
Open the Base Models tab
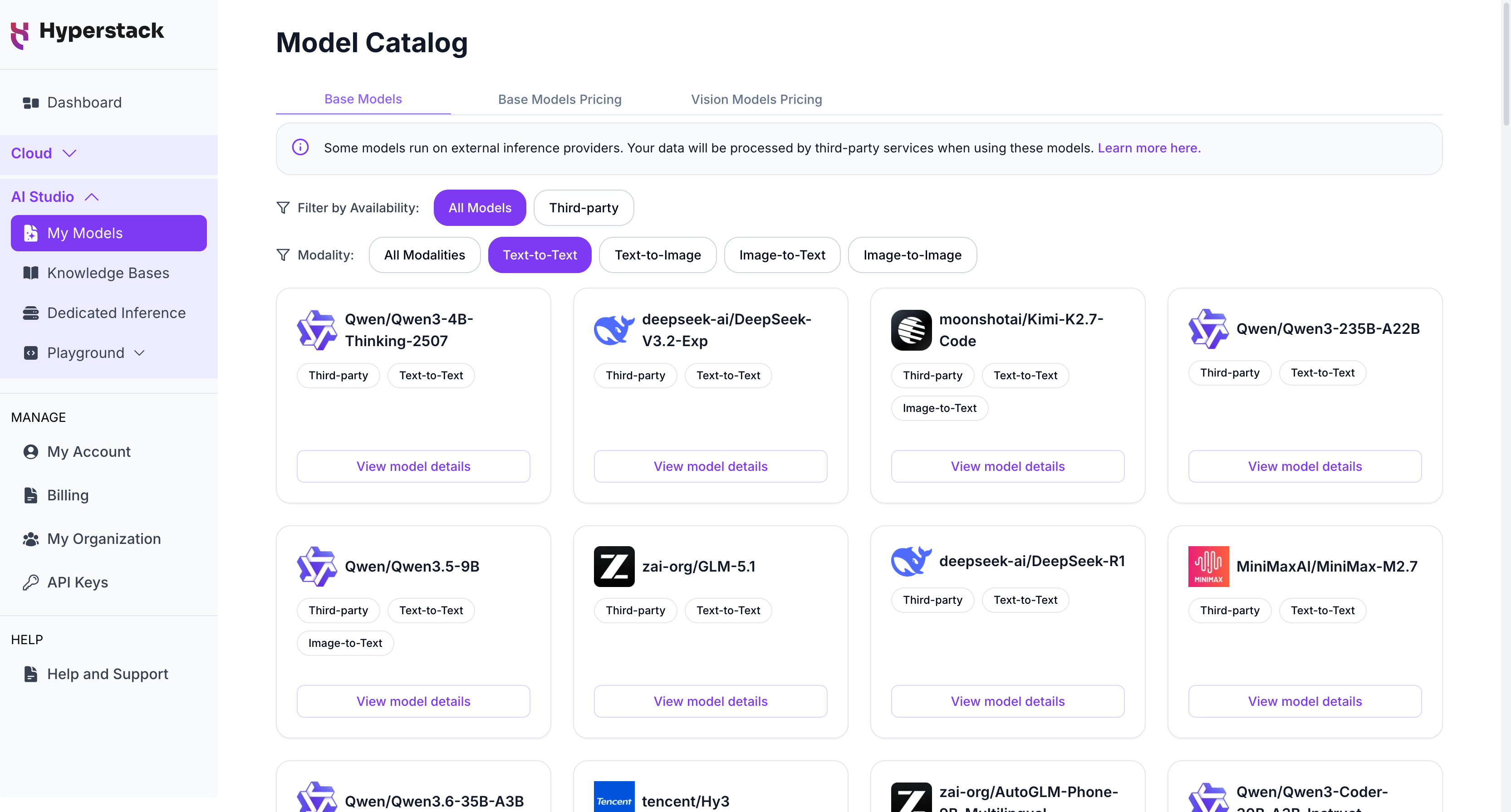point(363,99)
